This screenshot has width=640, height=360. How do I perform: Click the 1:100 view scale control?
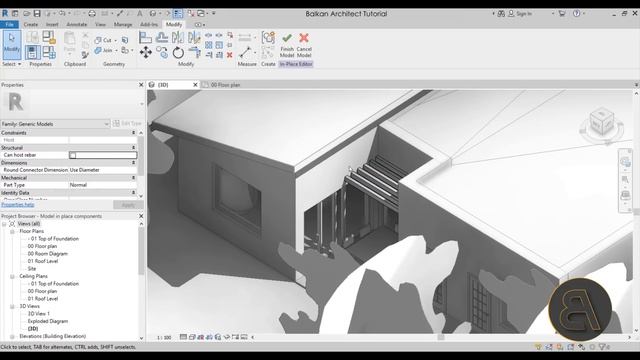point(164,338)
